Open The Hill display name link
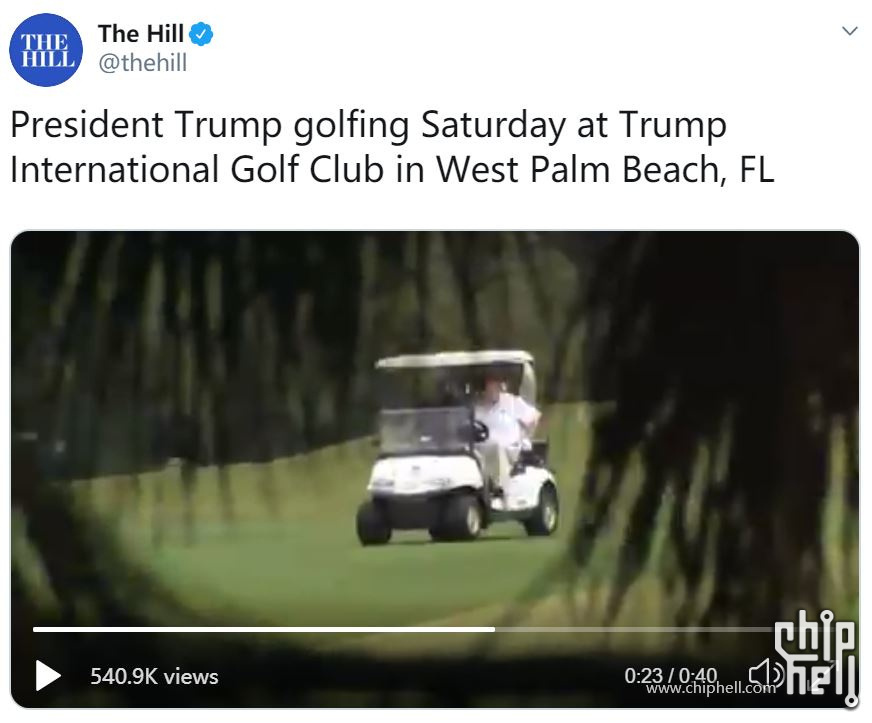Viewport: 872px width, 723px height. (141, 34)
